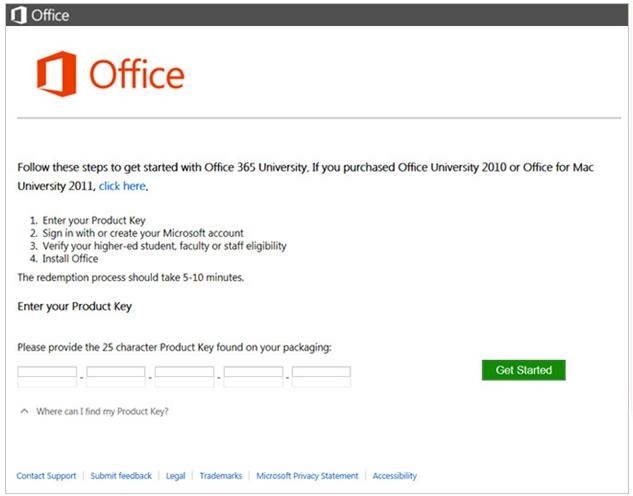Screen dimensions: 633x496
Task: Click step '1. Enter your Product Key'
Action: (x=88, y=220)
